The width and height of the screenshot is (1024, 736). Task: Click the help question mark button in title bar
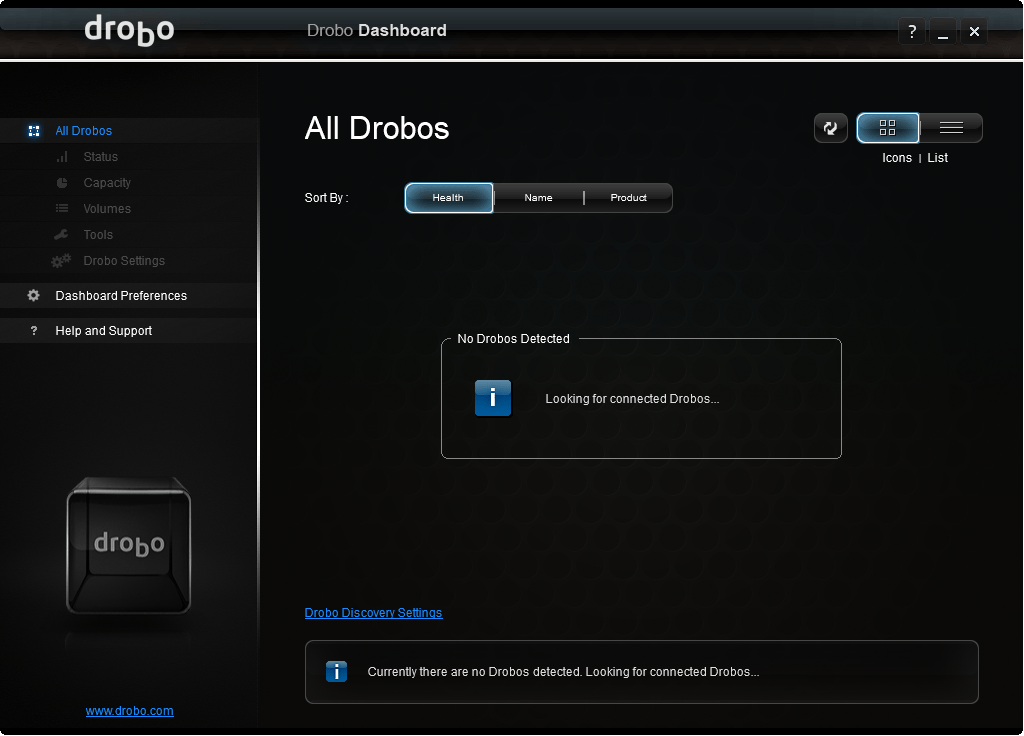tap(911, 32)
